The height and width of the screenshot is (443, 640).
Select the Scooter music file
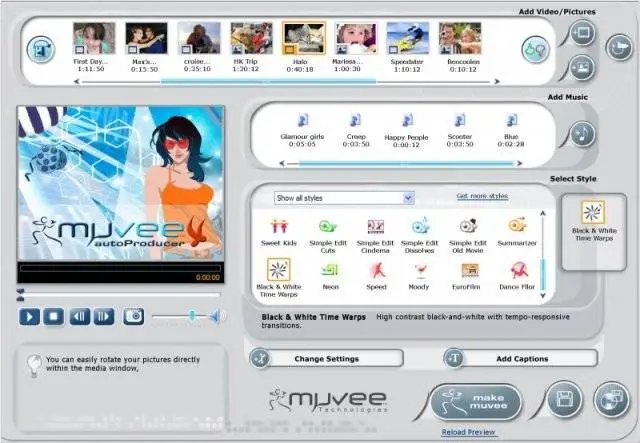coord(460,130)
